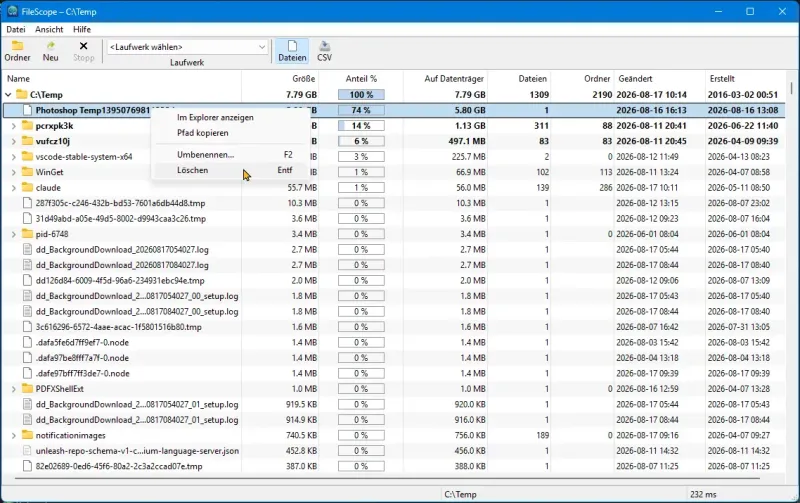
Task: Expand the WinGet folder
Action: point(14,172)
